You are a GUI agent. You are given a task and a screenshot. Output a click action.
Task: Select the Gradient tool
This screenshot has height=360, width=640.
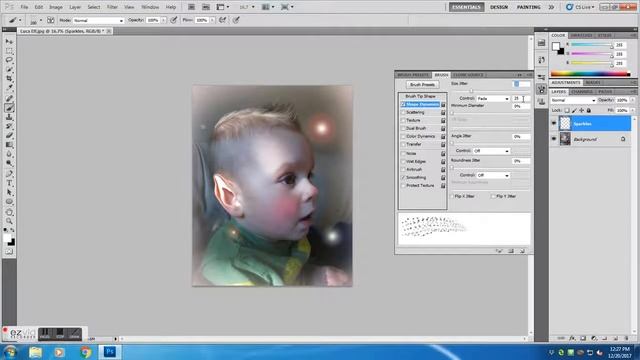point(9,145)
